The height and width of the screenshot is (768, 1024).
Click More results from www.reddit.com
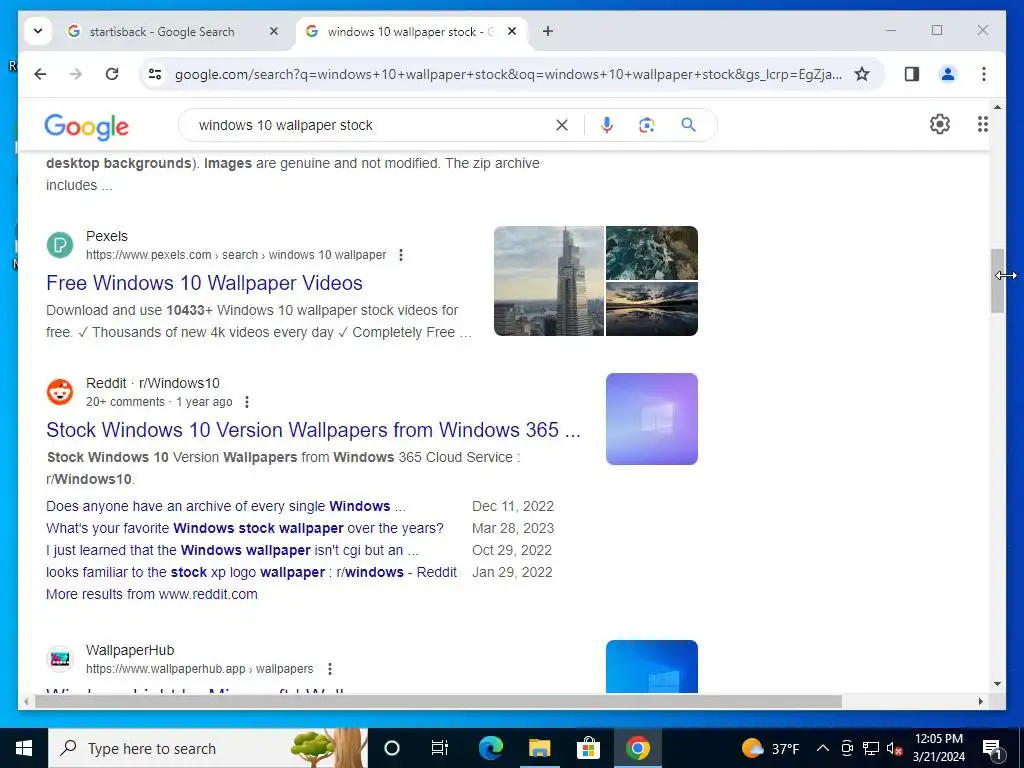point(152,594)
